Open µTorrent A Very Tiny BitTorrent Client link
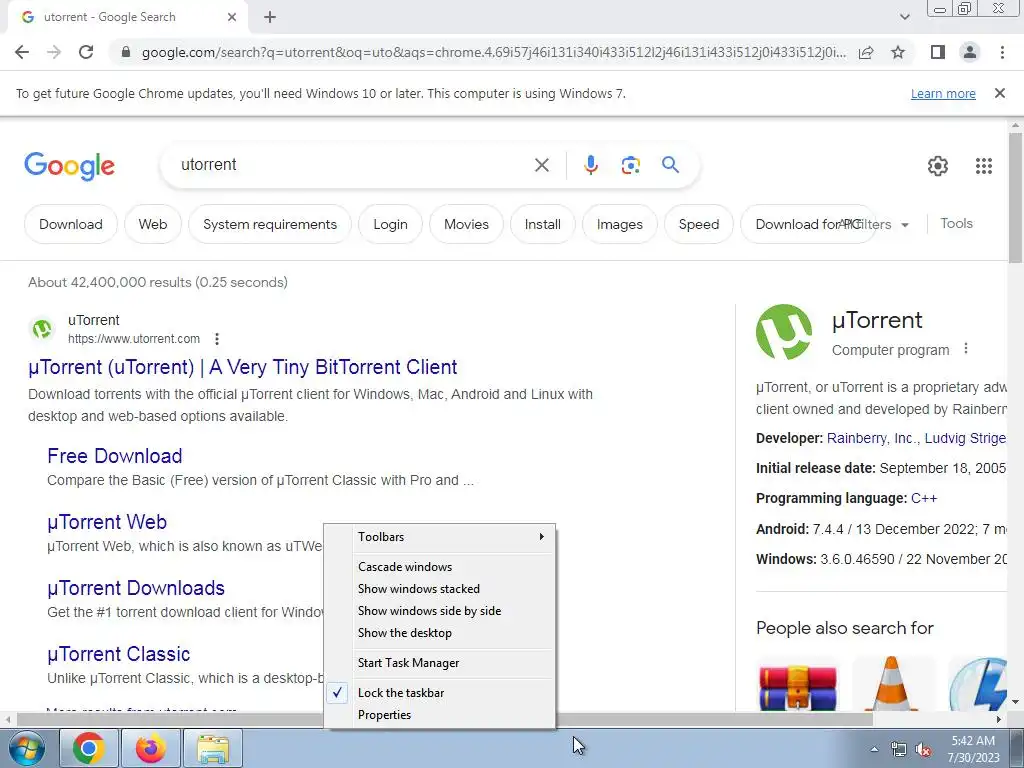 coord(243,367)
